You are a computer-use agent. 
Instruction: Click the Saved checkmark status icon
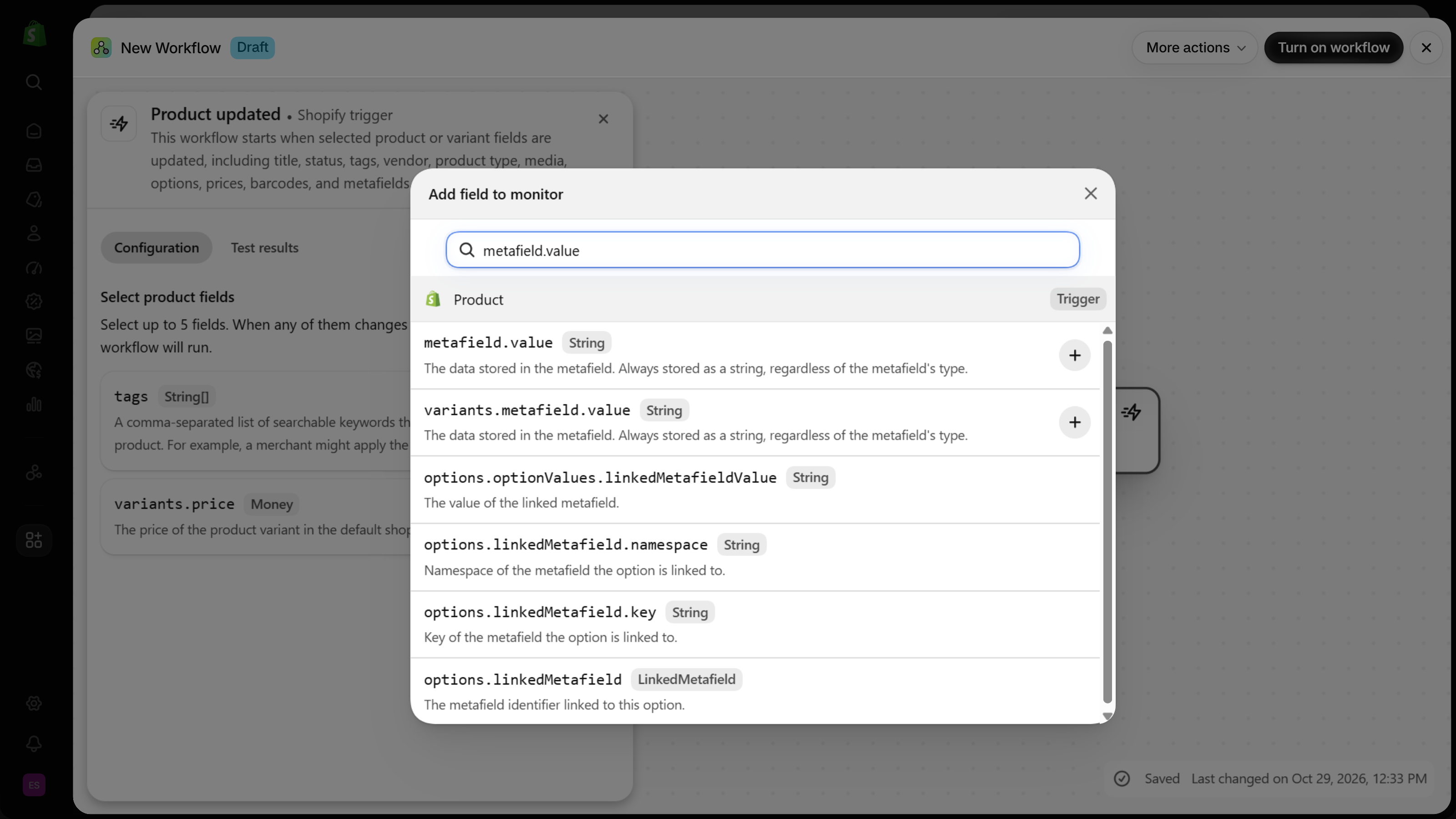[1122, 779]
